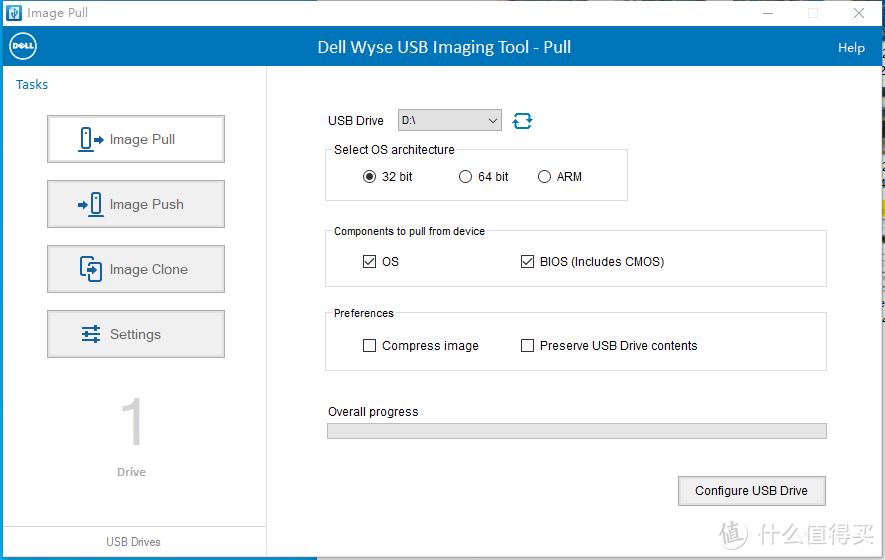Open the Help menu
Viewport: 885px width, 560px height.
click(x=851, y=48)
